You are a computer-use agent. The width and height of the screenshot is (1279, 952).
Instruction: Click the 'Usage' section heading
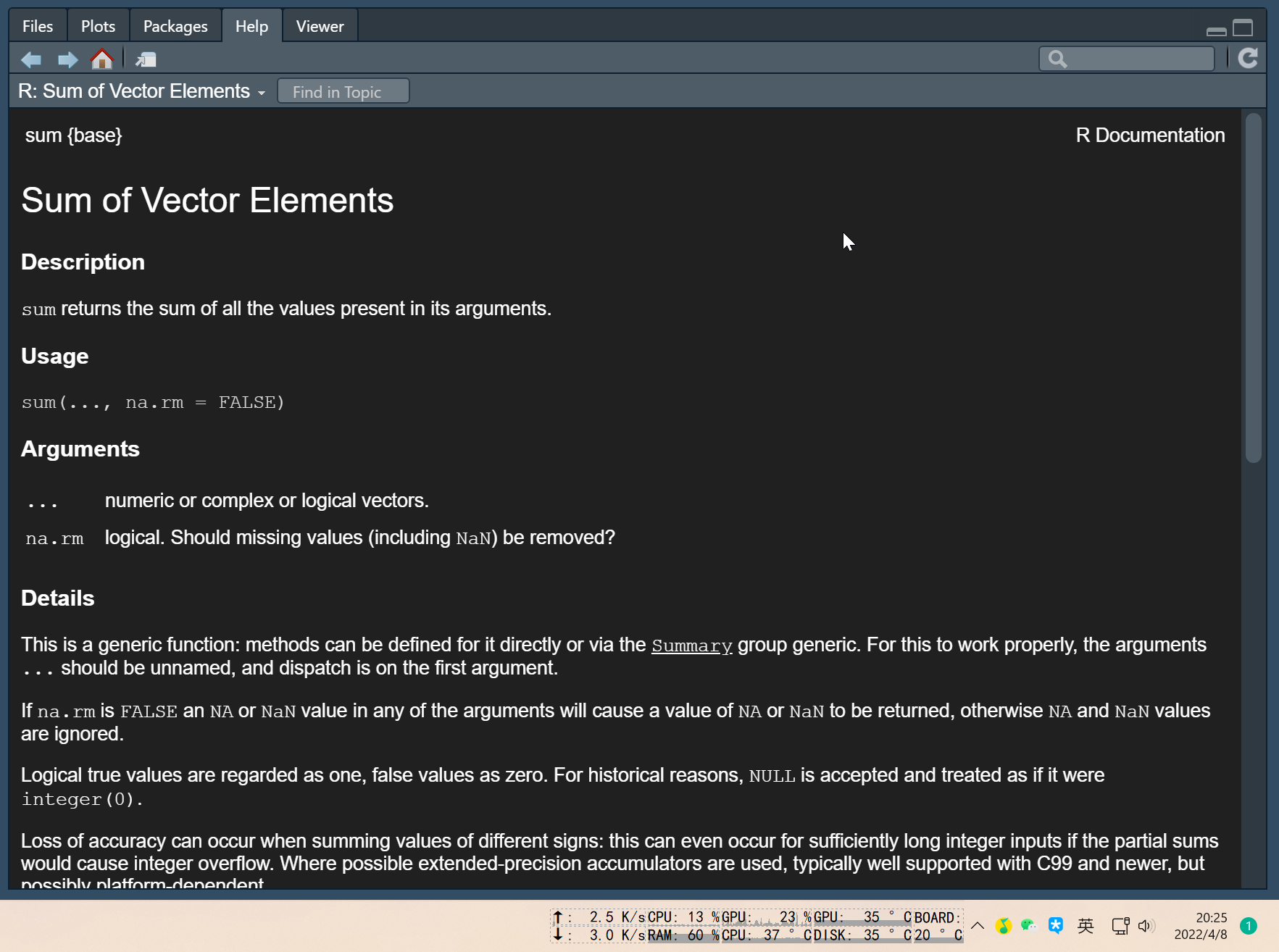(55, 356)
